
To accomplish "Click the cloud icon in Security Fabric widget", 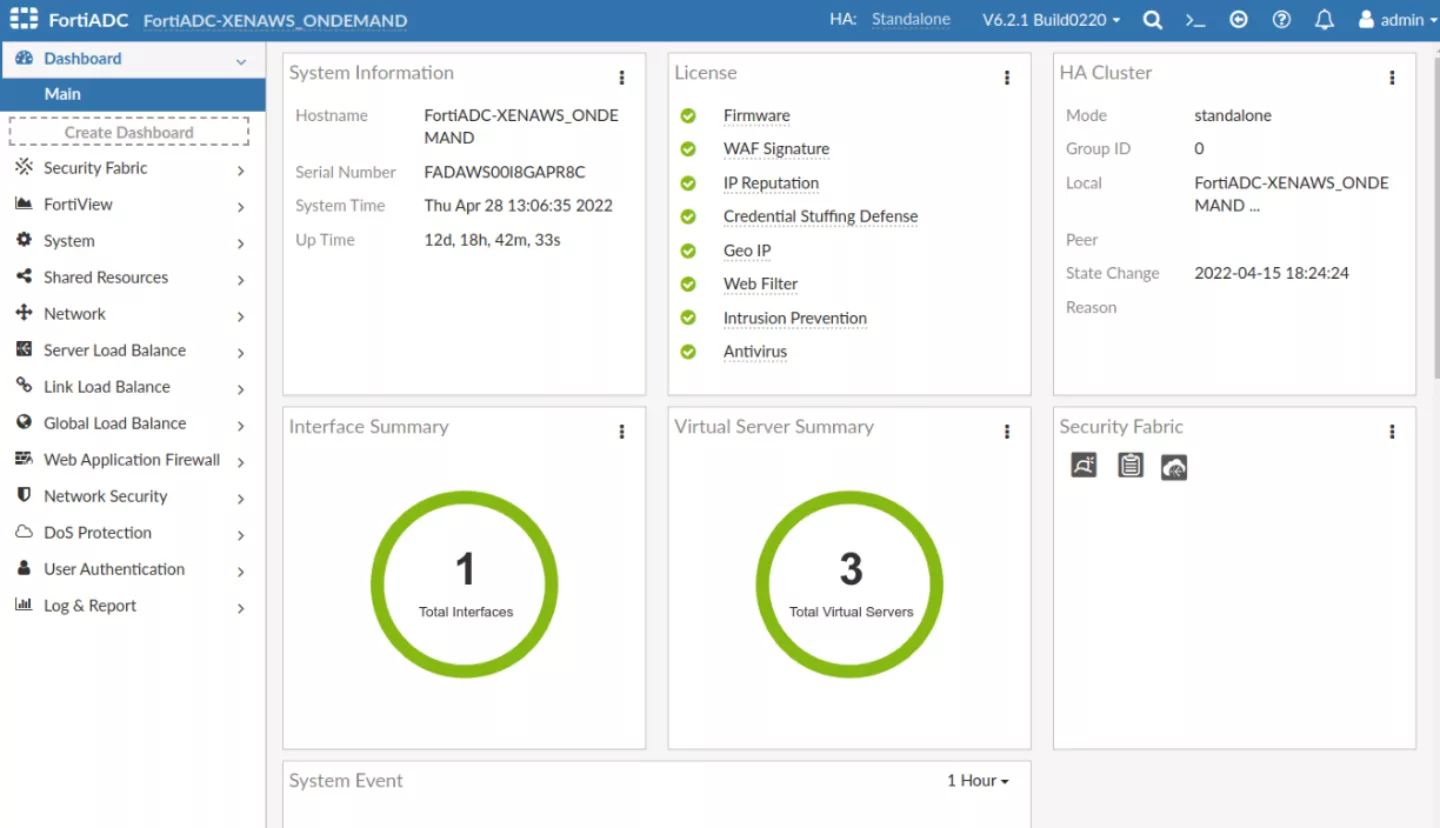I will [x=1174, y=467].
